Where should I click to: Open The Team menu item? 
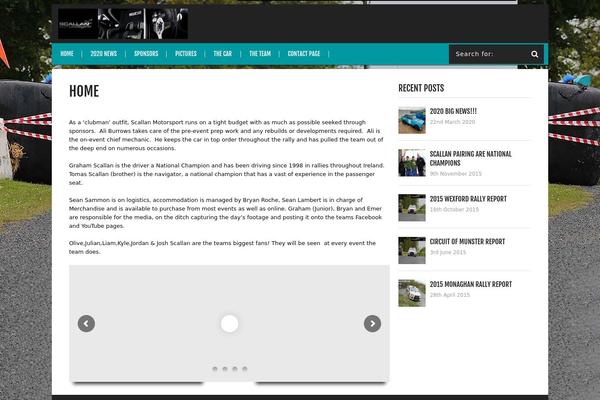tap(260, 54)
